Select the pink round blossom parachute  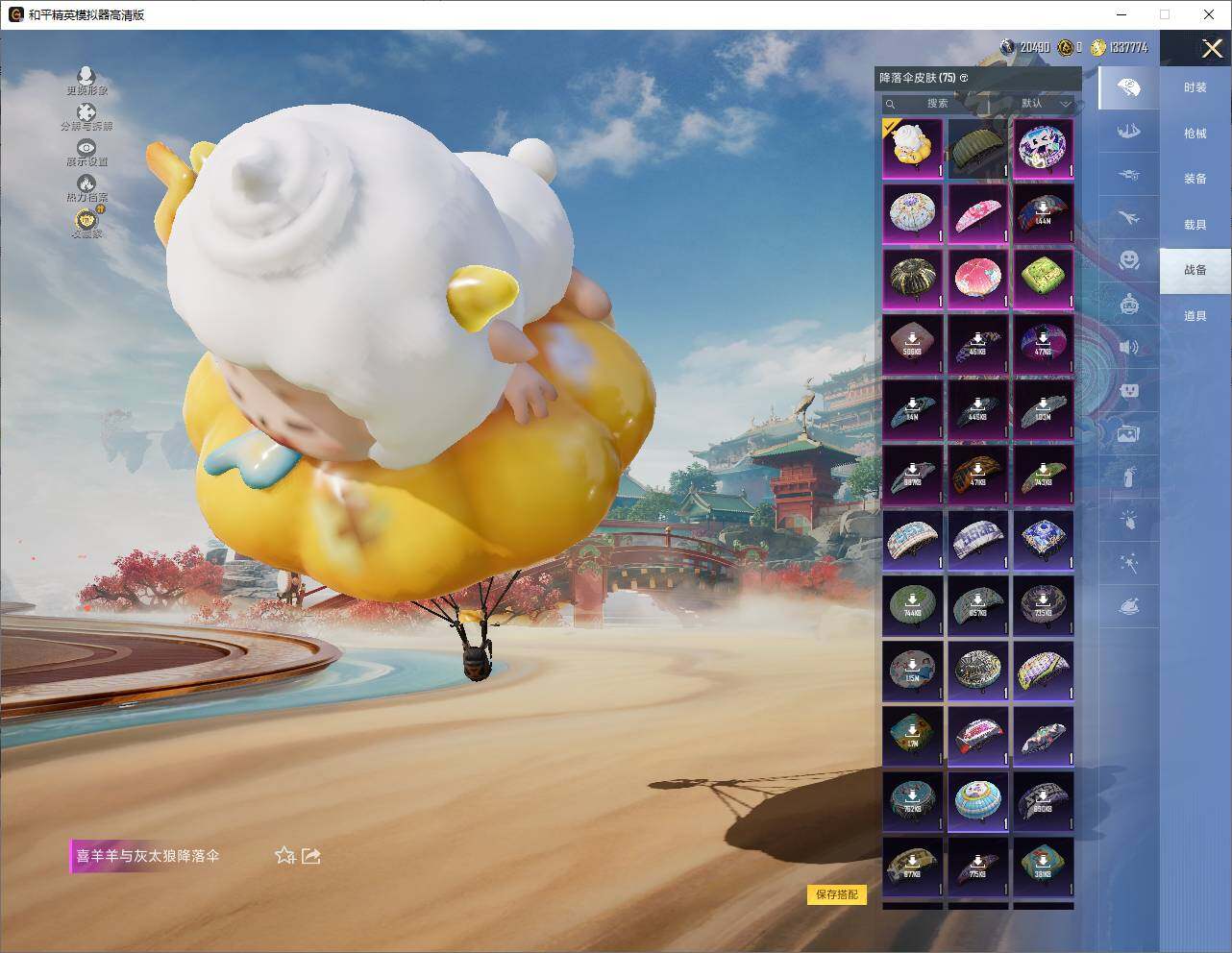click(x=978, y=280)
